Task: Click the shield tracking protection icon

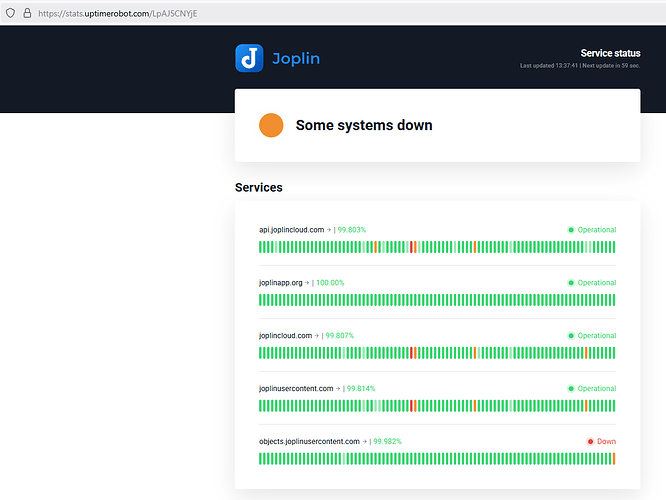Action: pyautogui.click(x=11, y=13)
